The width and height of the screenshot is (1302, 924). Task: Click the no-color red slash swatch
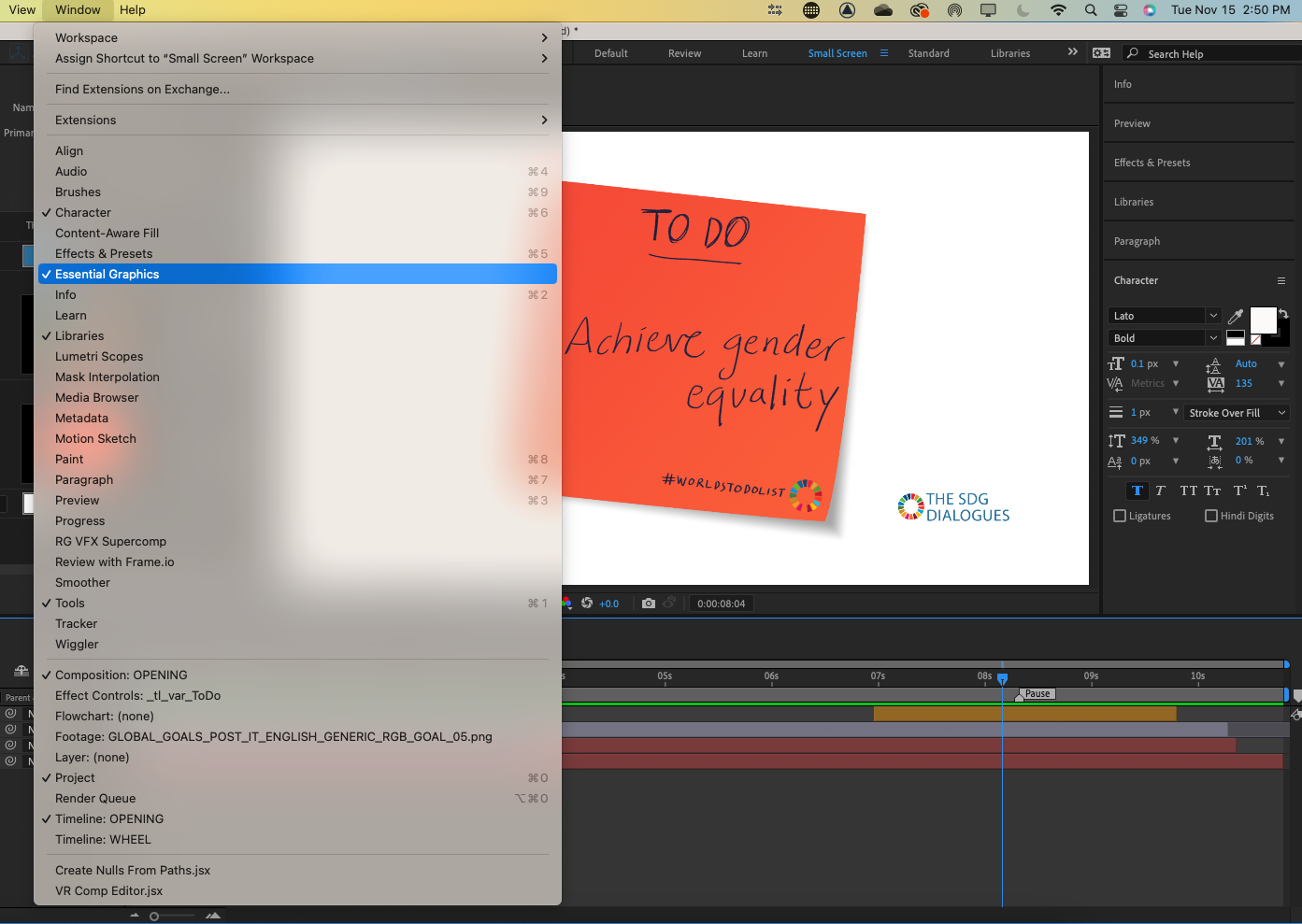pos(1255,340)
